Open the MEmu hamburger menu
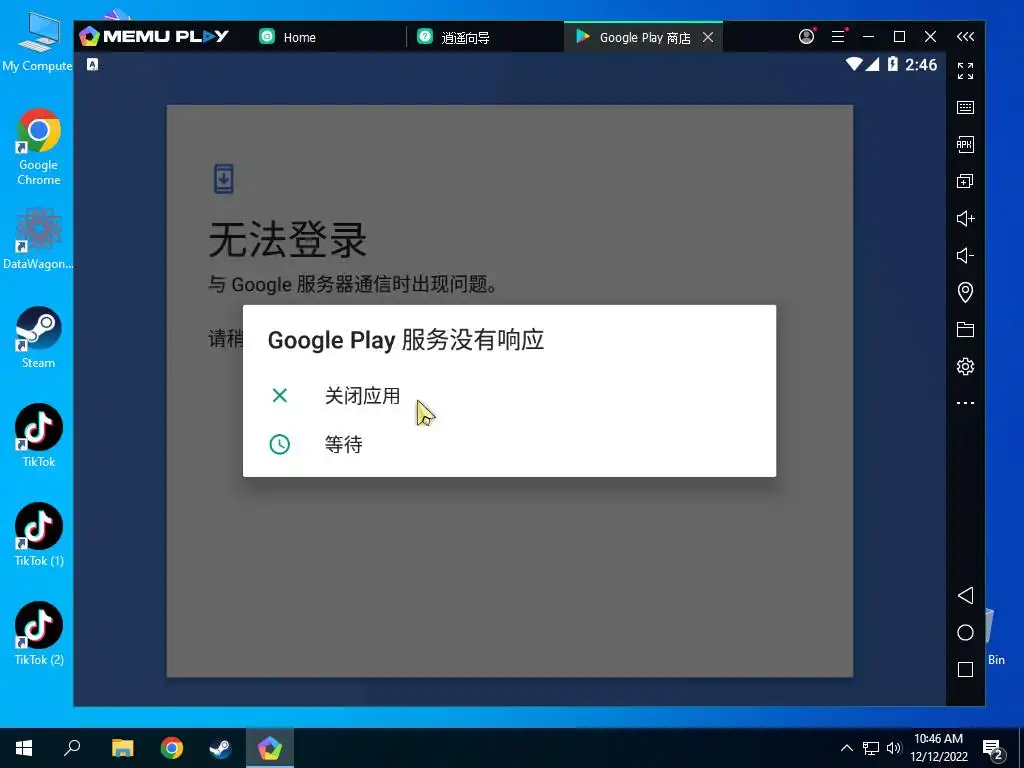 839,37
